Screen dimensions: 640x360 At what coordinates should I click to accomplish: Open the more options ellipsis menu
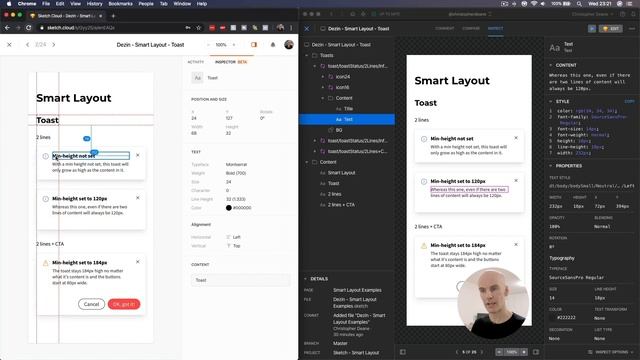tap(632, 29)
